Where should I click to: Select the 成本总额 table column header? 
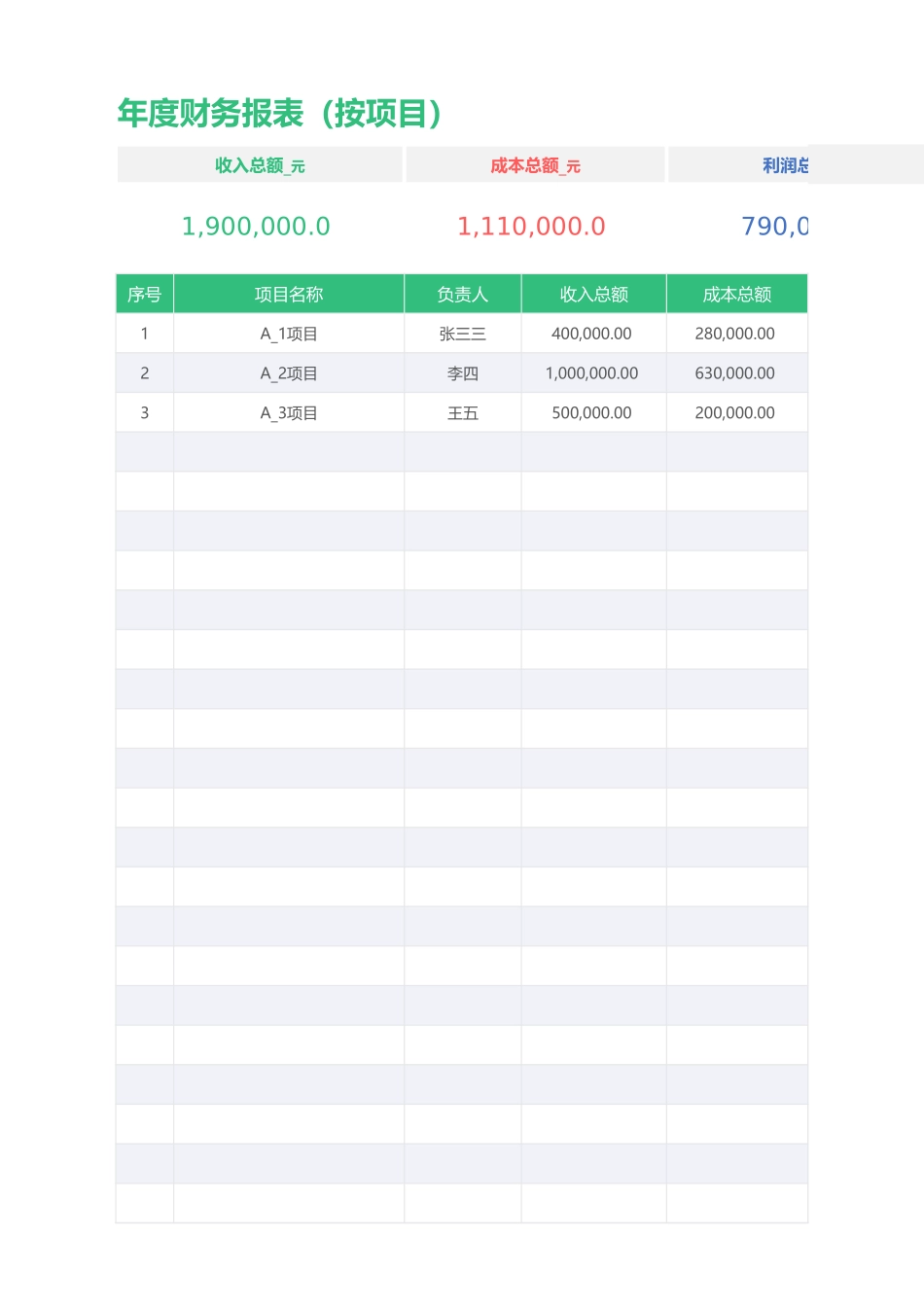[736, 295]
